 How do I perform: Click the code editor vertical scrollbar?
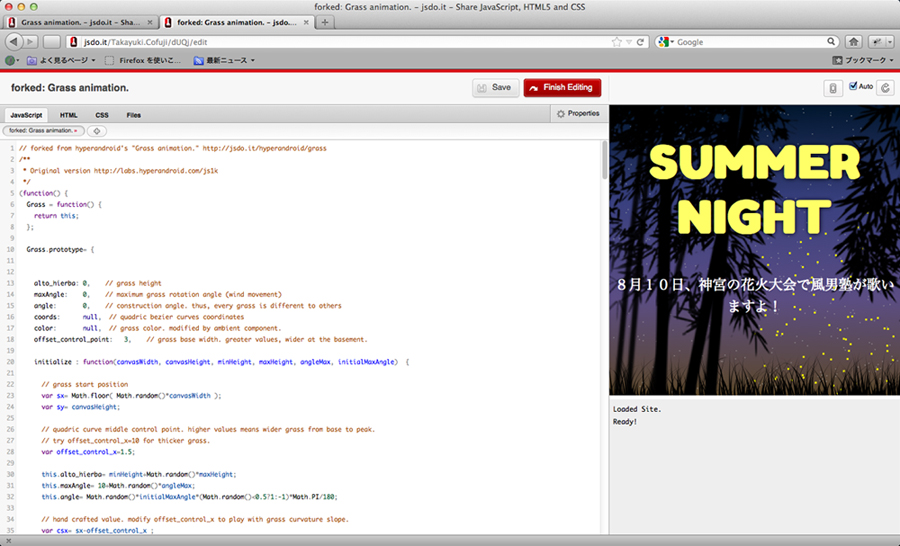pos(603,160)
